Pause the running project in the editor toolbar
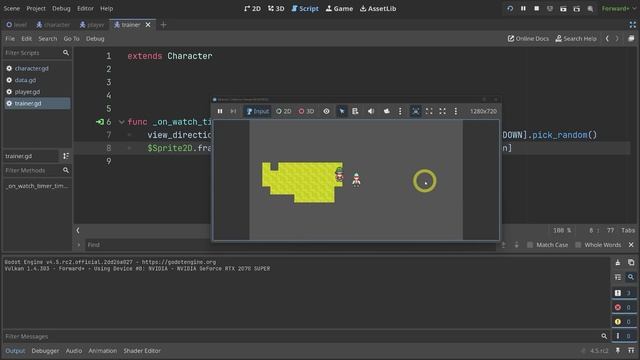 click(523, 9)
